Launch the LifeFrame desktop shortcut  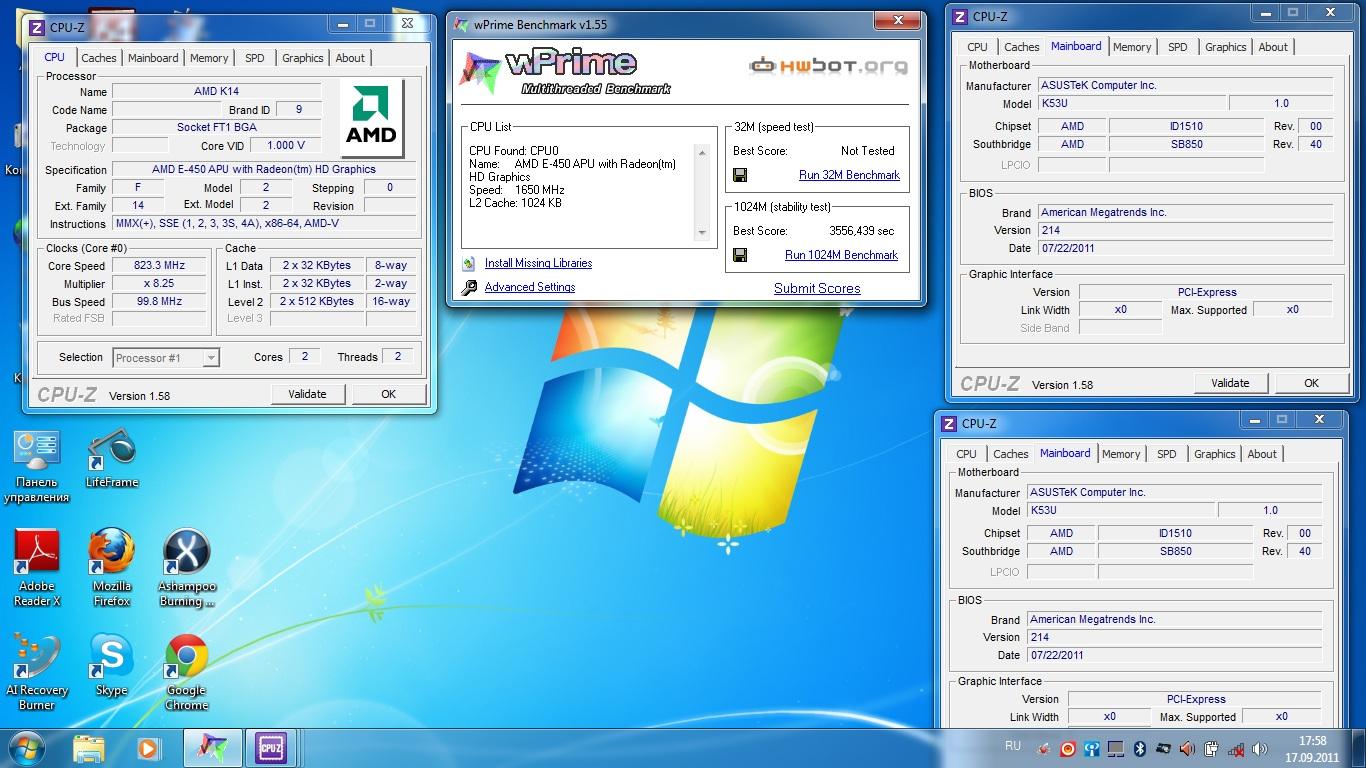111,458
